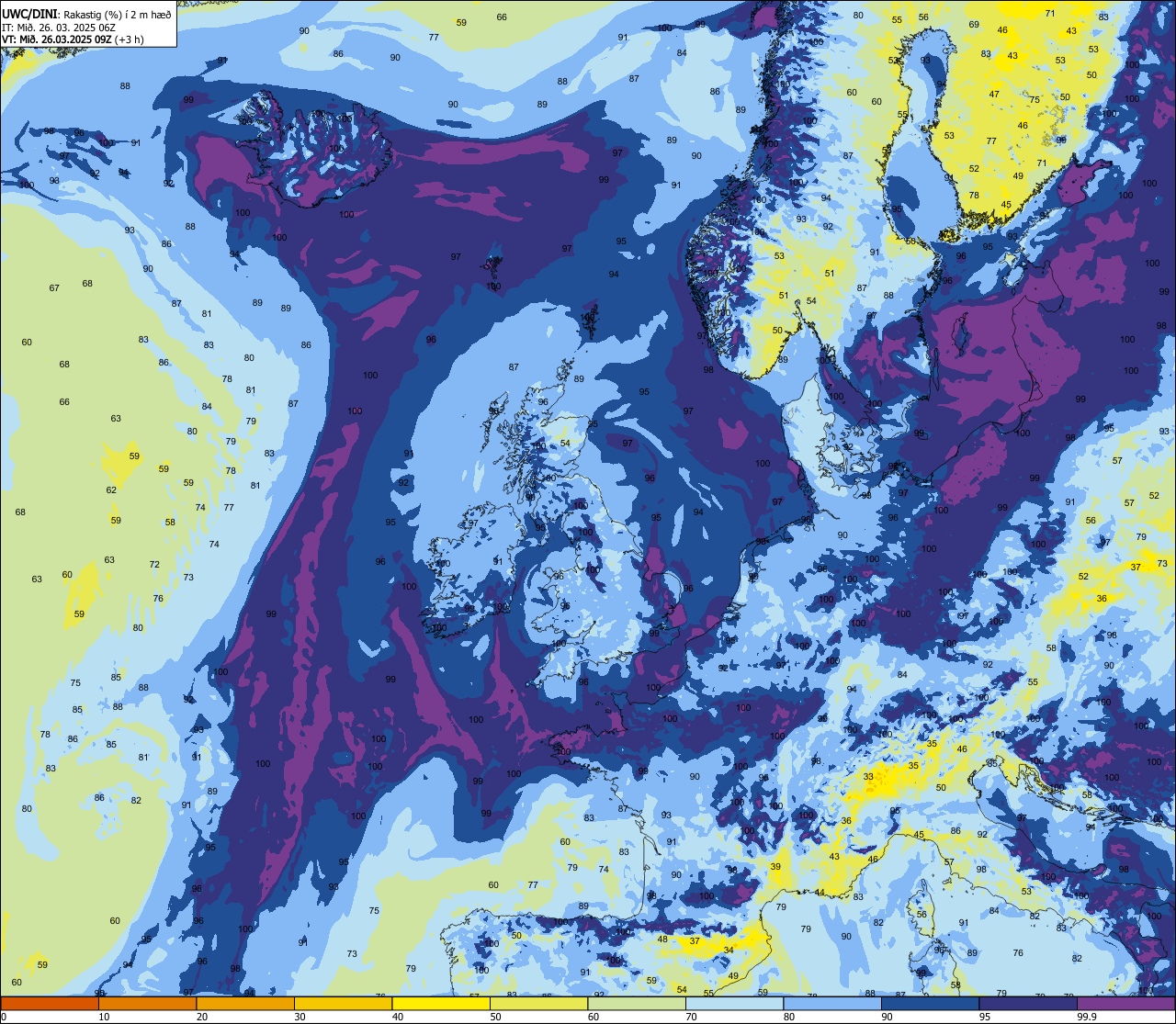Click legend swatch between 20 and 30
Image resolution: width=1176 pixels, height=1024 pixels.
coord(245,1004)
